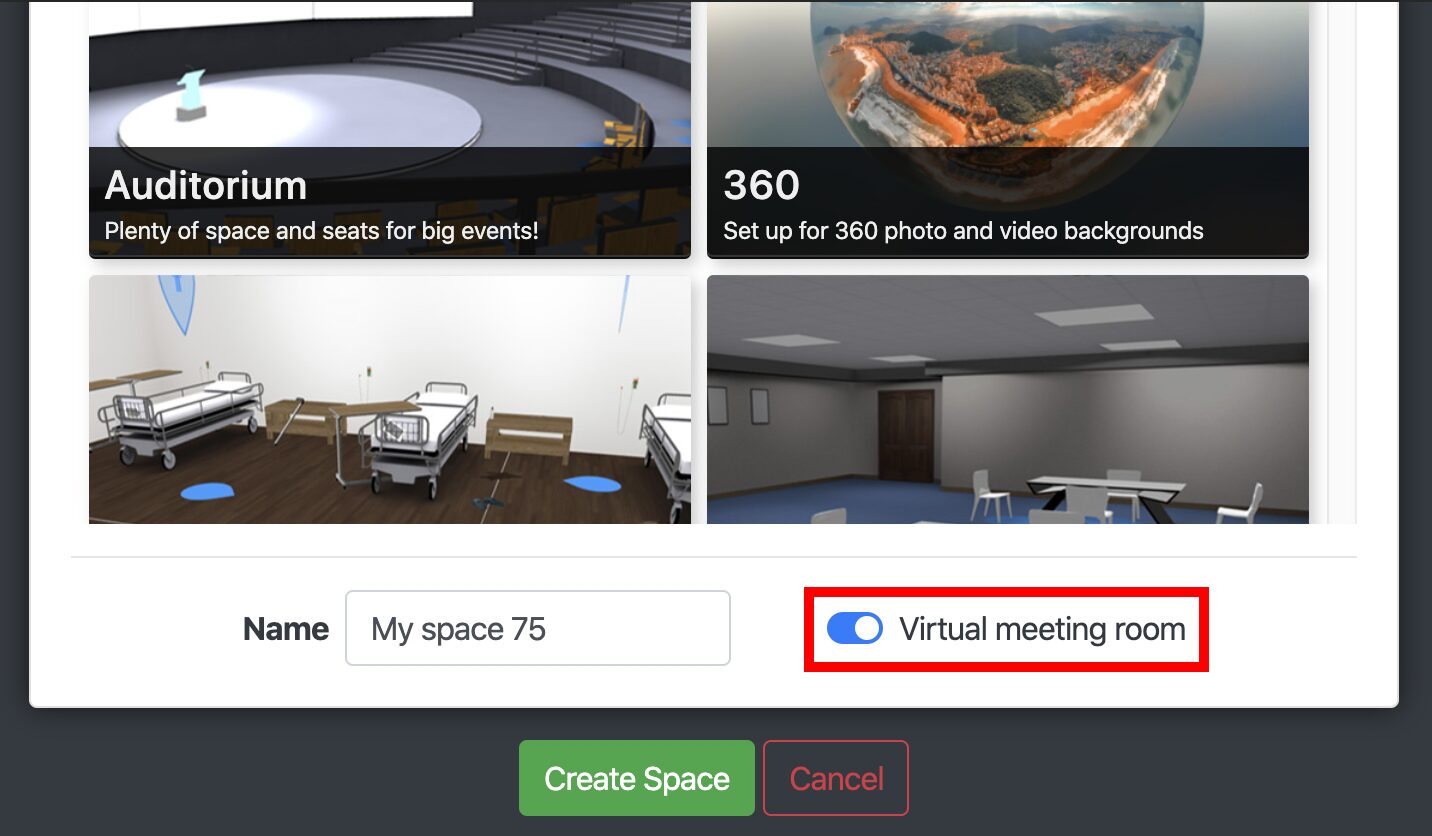1432x836 pixels.
Task: Choose the 360 photo template thumbnail
Action: 1008,129
